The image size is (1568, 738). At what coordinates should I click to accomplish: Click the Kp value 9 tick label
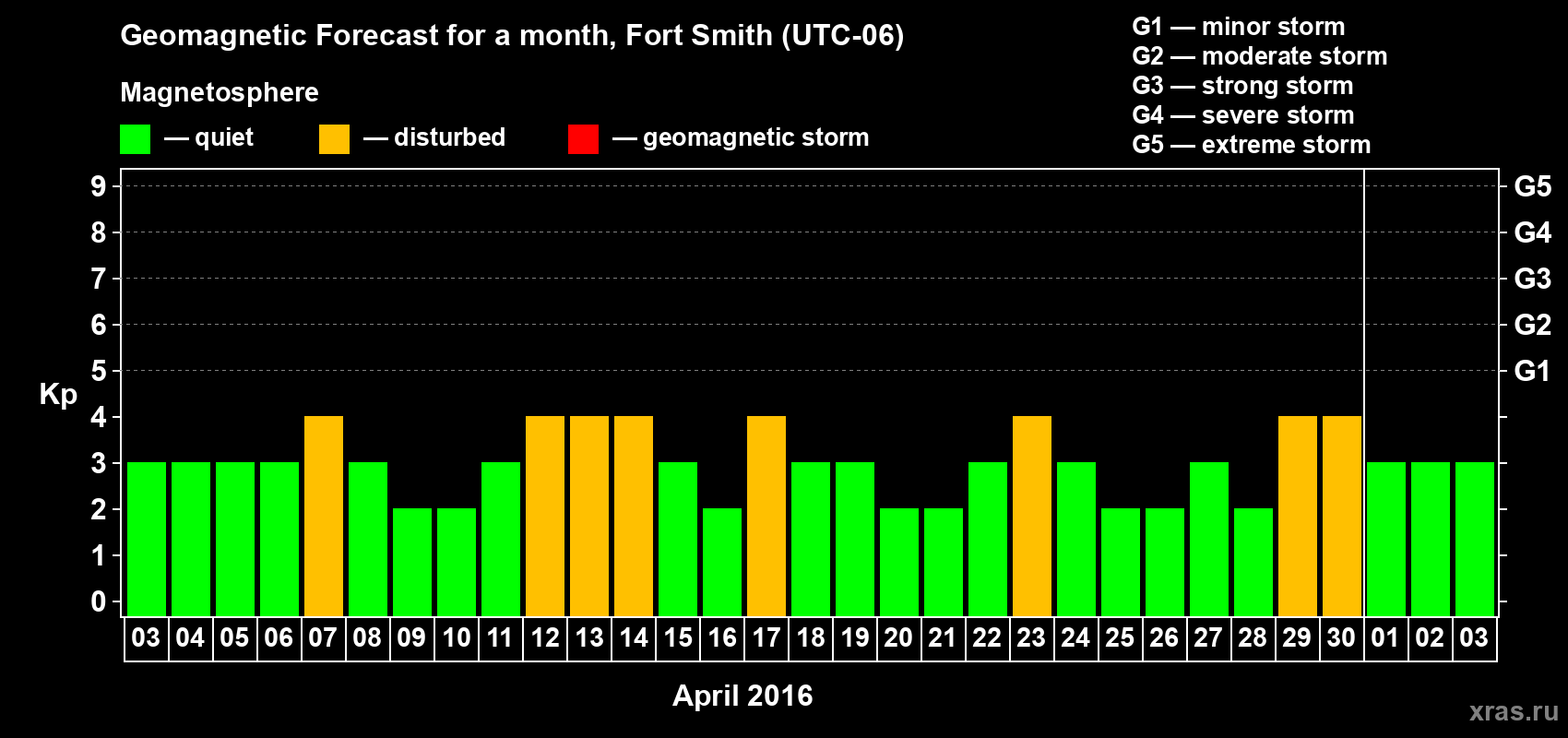point(99,186)
